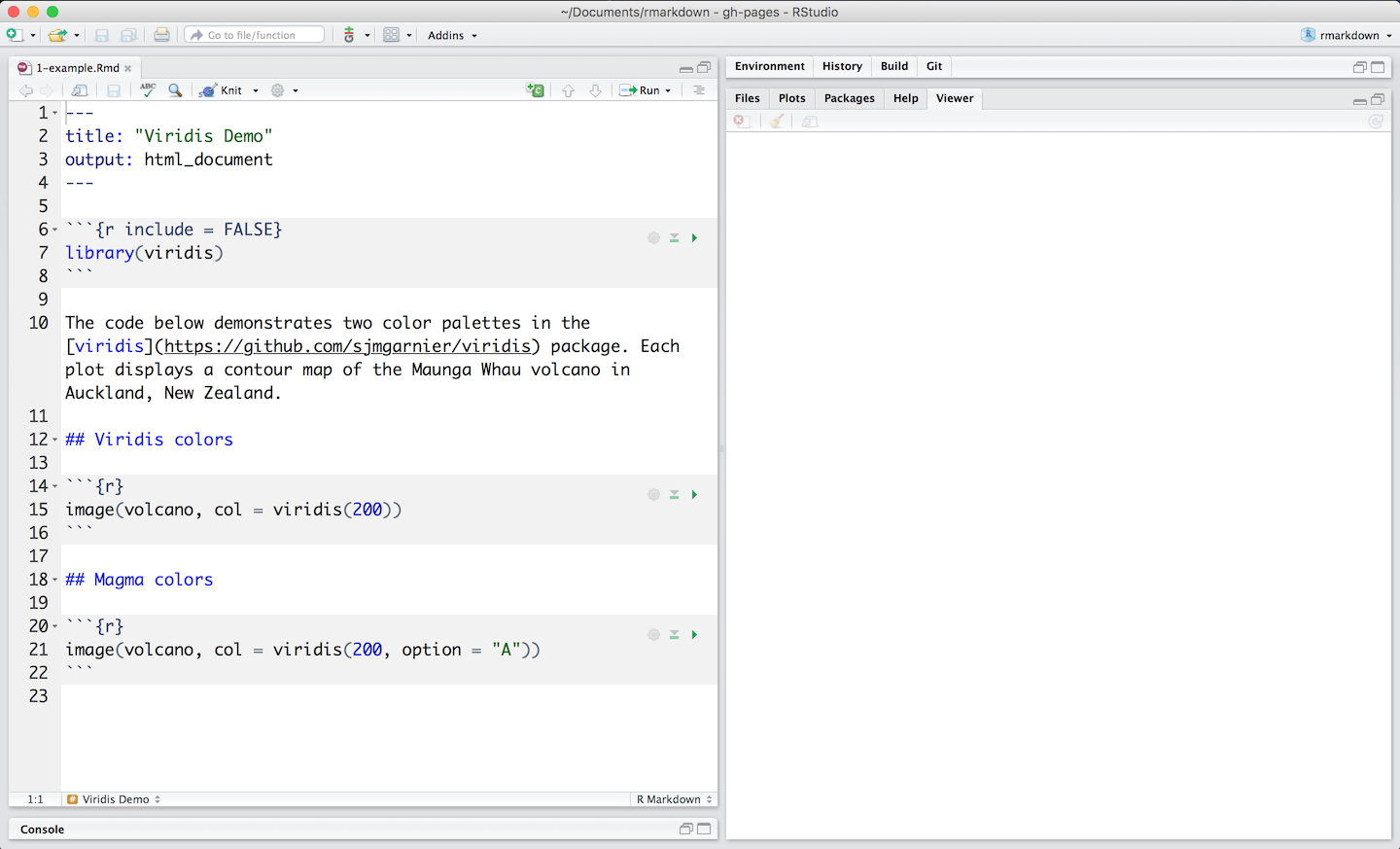Fold the YAML header at line 1
The width and height of the screenshot is (1400, 849).
[x=55, y=113]
